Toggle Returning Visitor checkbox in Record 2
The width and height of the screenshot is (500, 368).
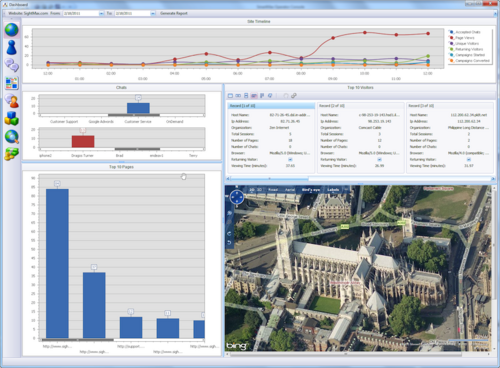[x=379, y=159]
